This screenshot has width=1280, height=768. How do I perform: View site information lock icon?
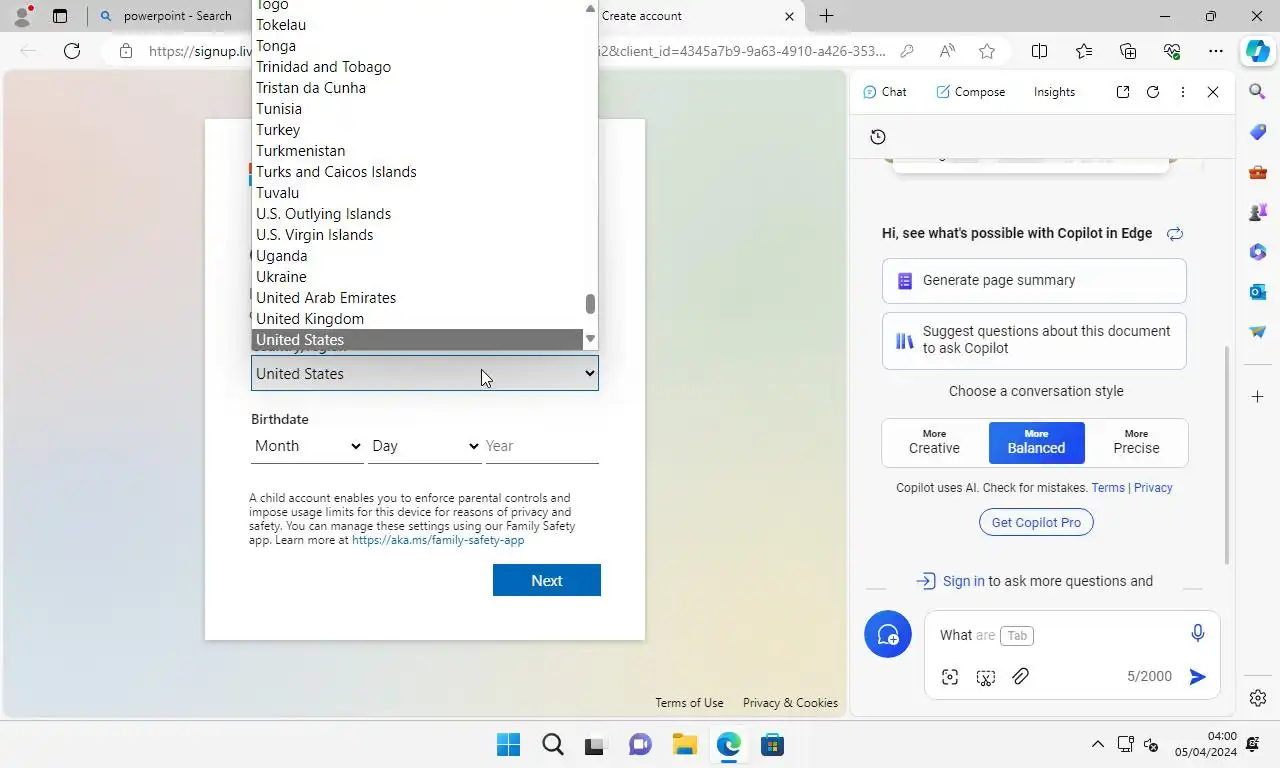[126, 51]
